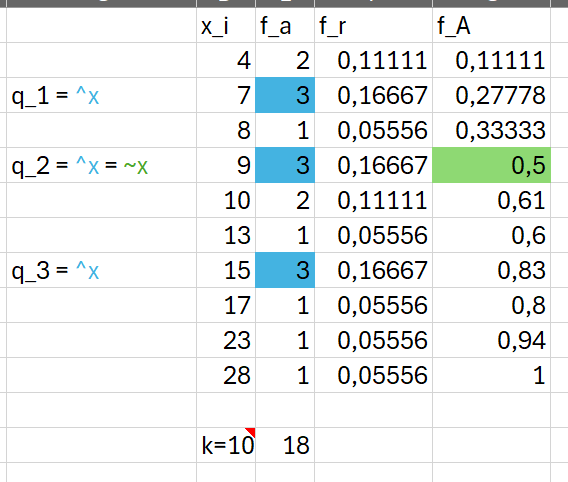Click the q_3 = ^x label cell
This screenshot has height=482, width=568.
pyautogui.click(x=101, y=270)
